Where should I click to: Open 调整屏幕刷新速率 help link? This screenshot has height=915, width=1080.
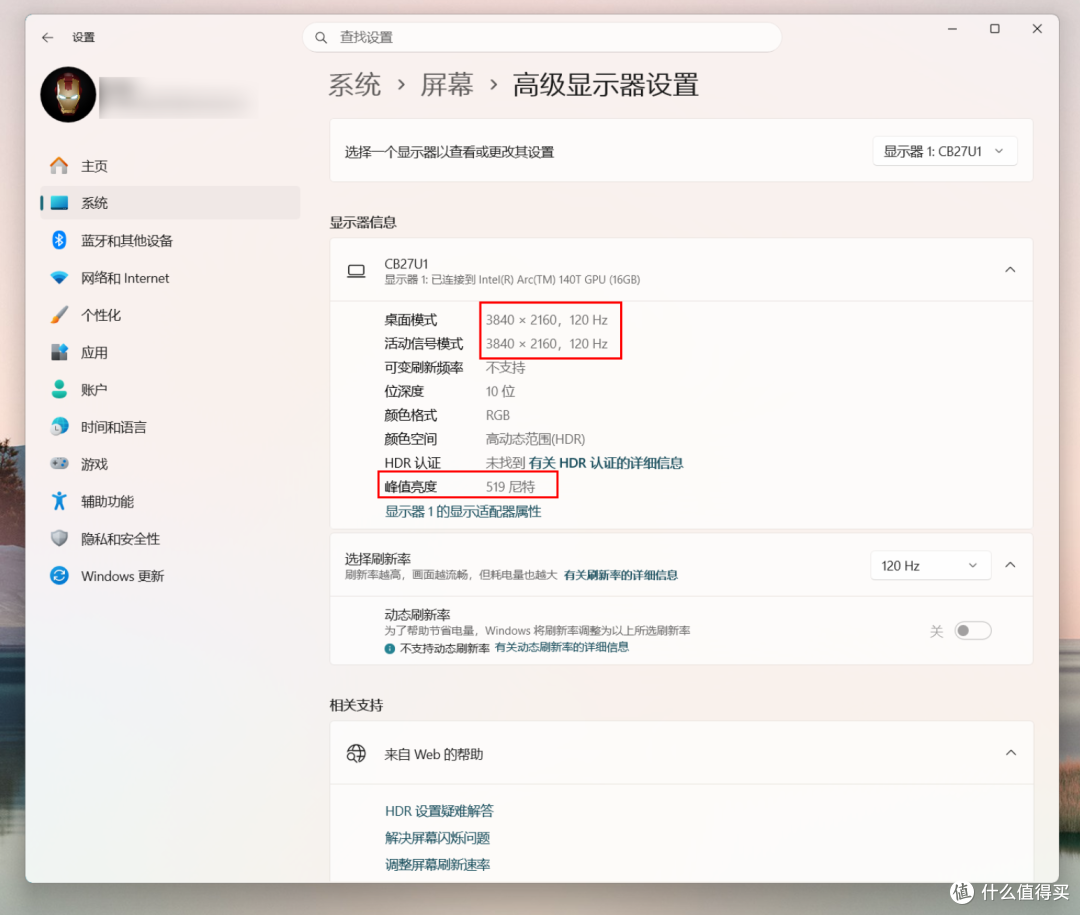point(437,865)
